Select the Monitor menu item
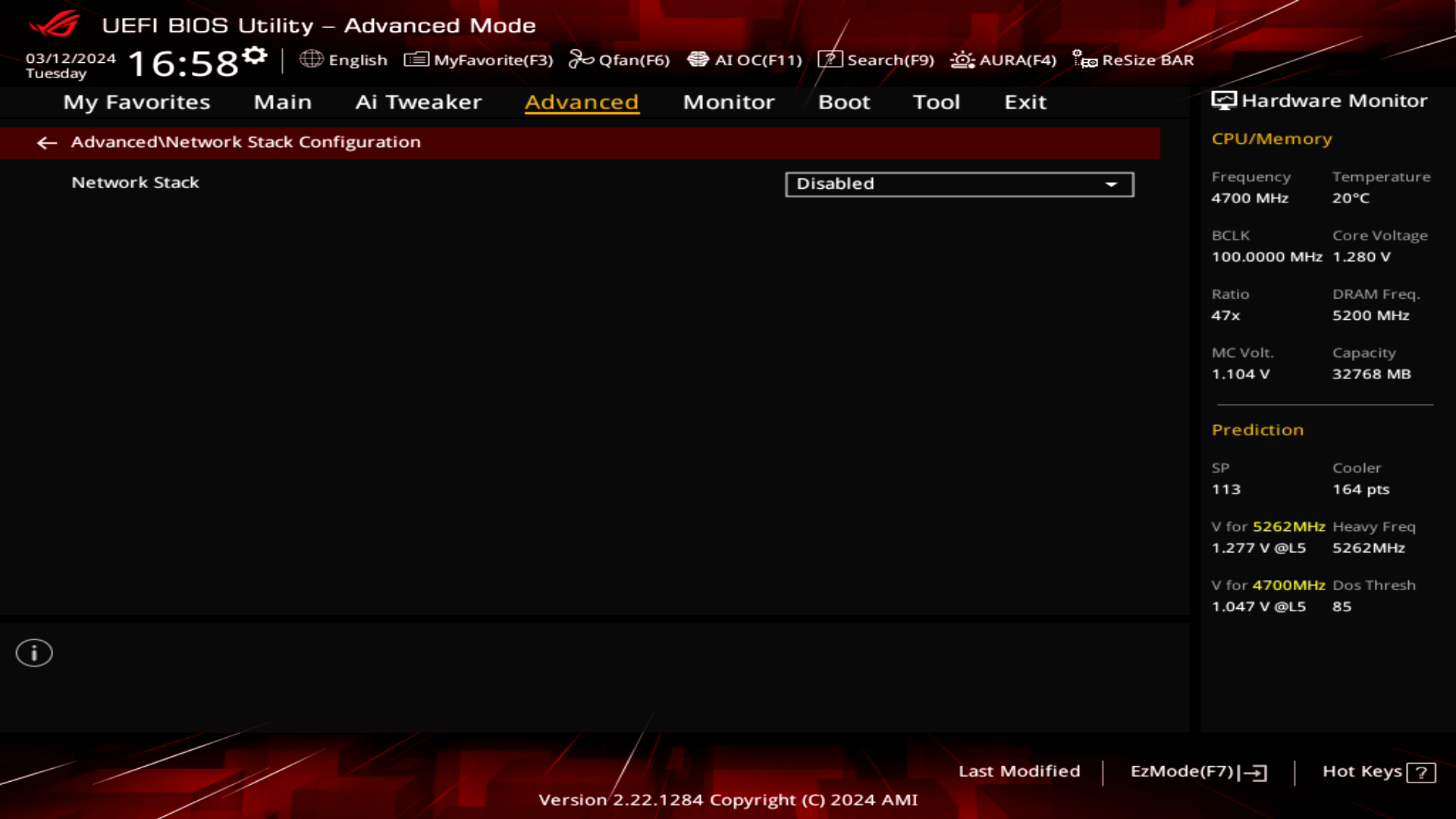The width and height of the screenshot is (1456, 819). (728, 101)
